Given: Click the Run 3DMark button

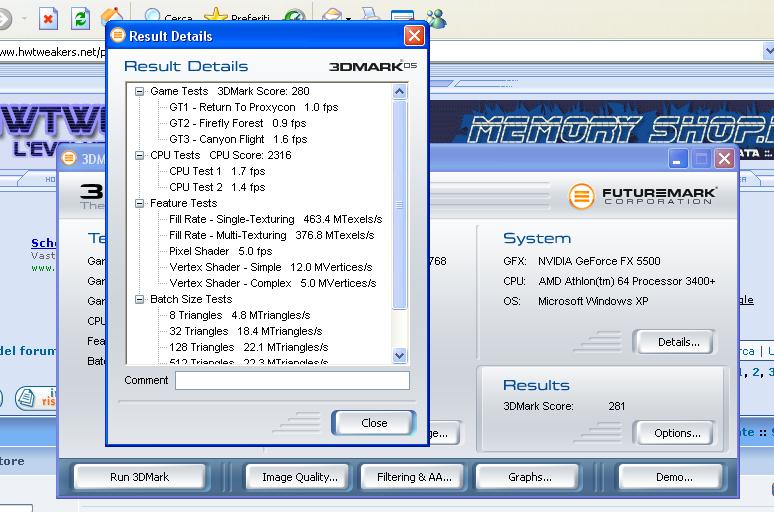Looking at the screenshot, I should pos(140,477).
